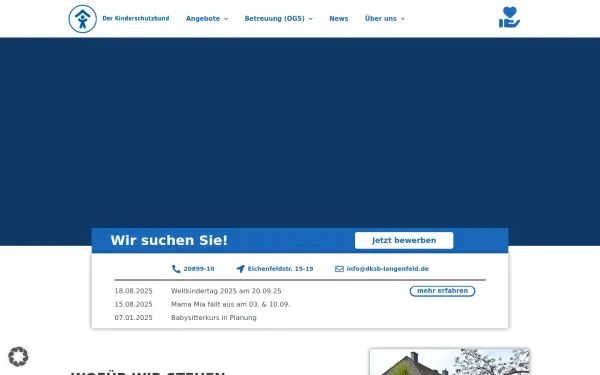Open address Eichenfeldstr. 15-19
600x375 pixels.
[x=280, y=269]
